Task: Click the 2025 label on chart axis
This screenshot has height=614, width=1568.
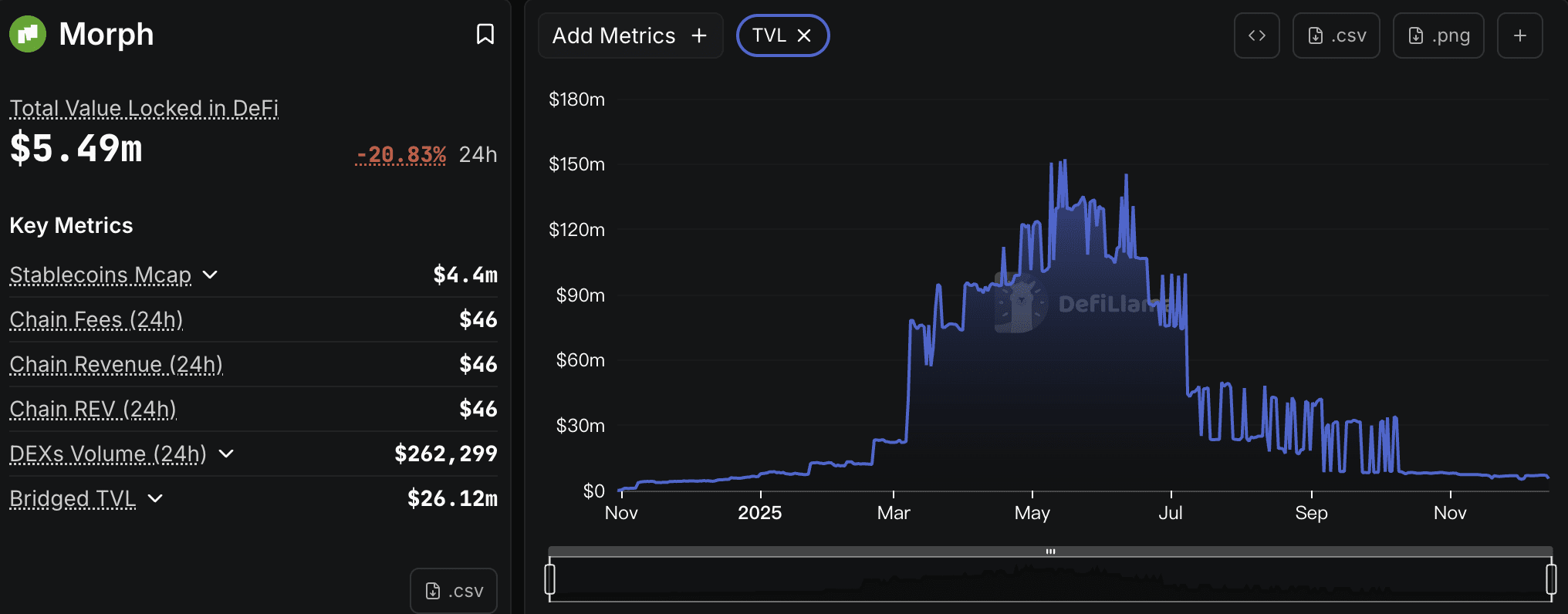Action: coord(760,513)
